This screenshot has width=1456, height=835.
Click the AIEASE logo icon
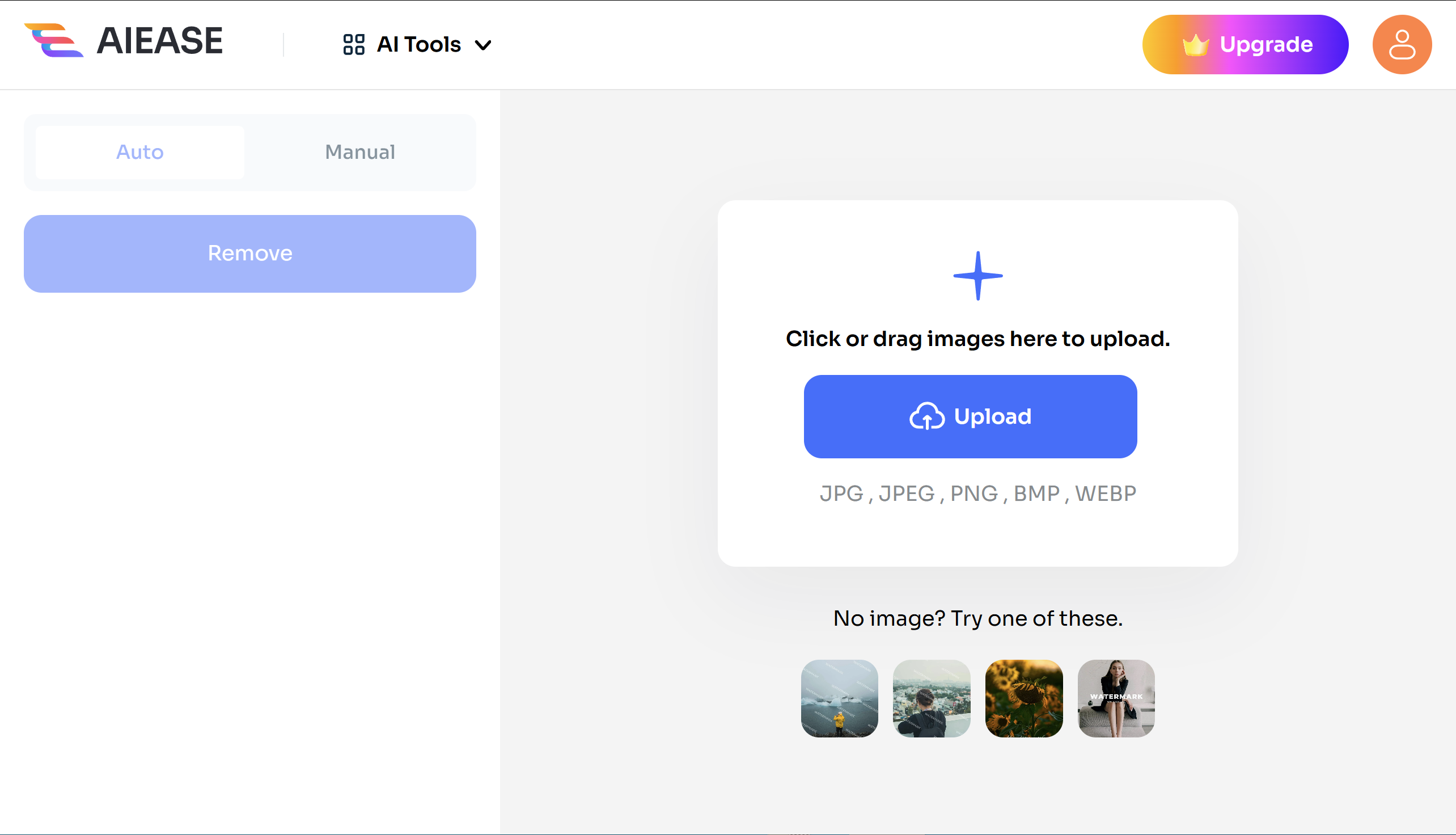(x=53, y=40)
